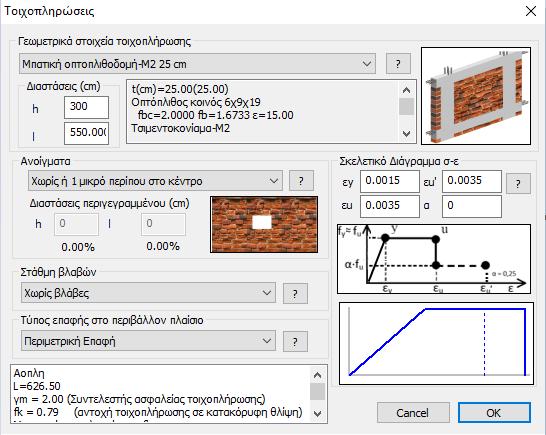
Task: Click the εy field with value 0.0015
Action: point(390,181)
